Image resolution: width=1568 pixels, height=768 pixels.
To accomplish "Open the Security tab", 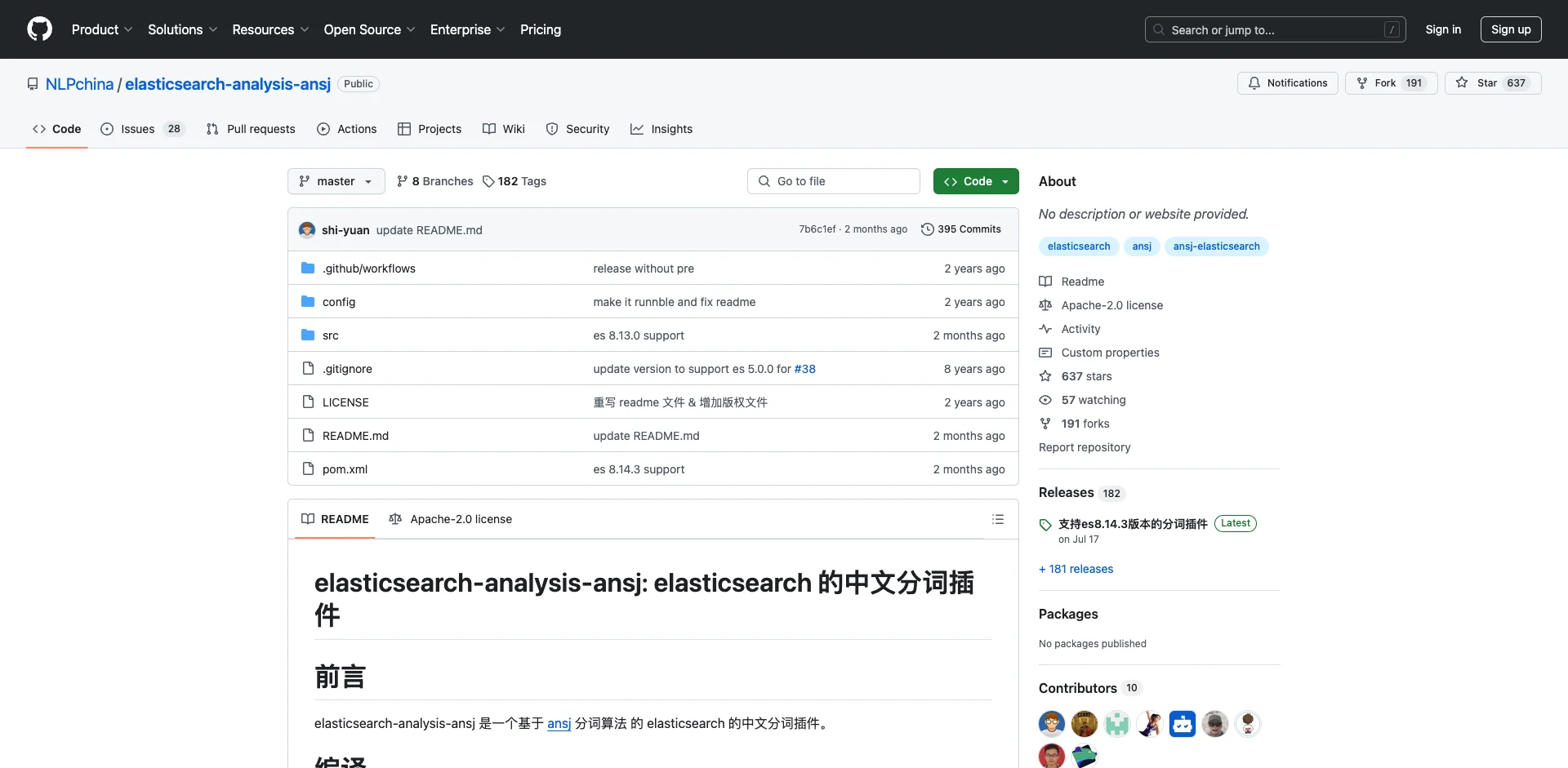I will [578, 129].
